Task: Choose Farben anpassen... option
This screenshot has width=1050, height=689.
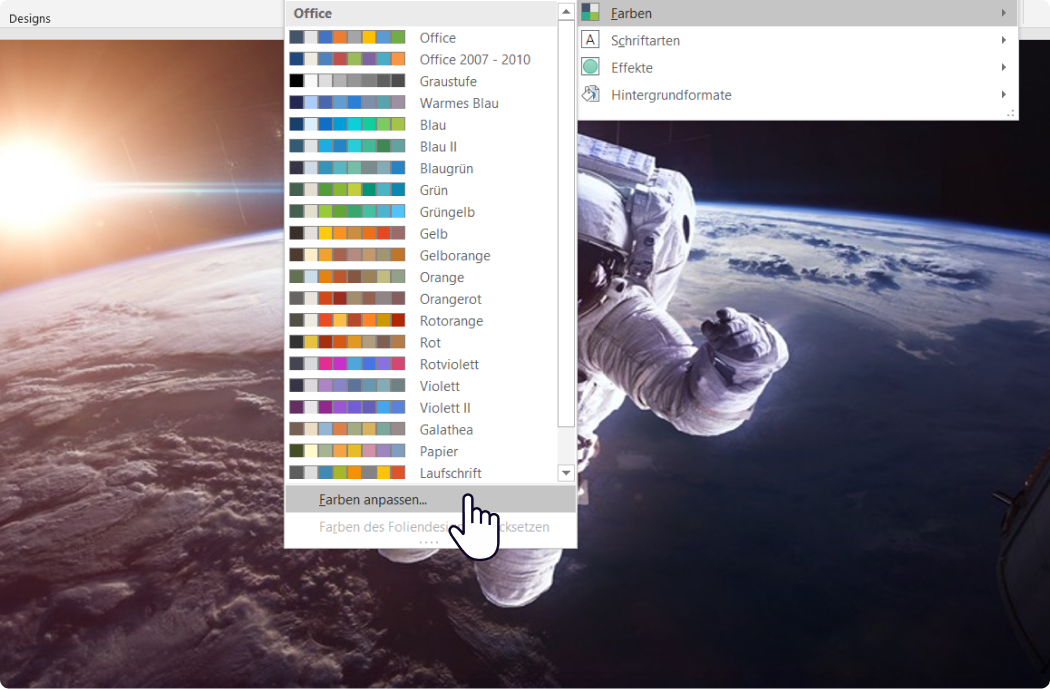Action: (x=430, y=500)
